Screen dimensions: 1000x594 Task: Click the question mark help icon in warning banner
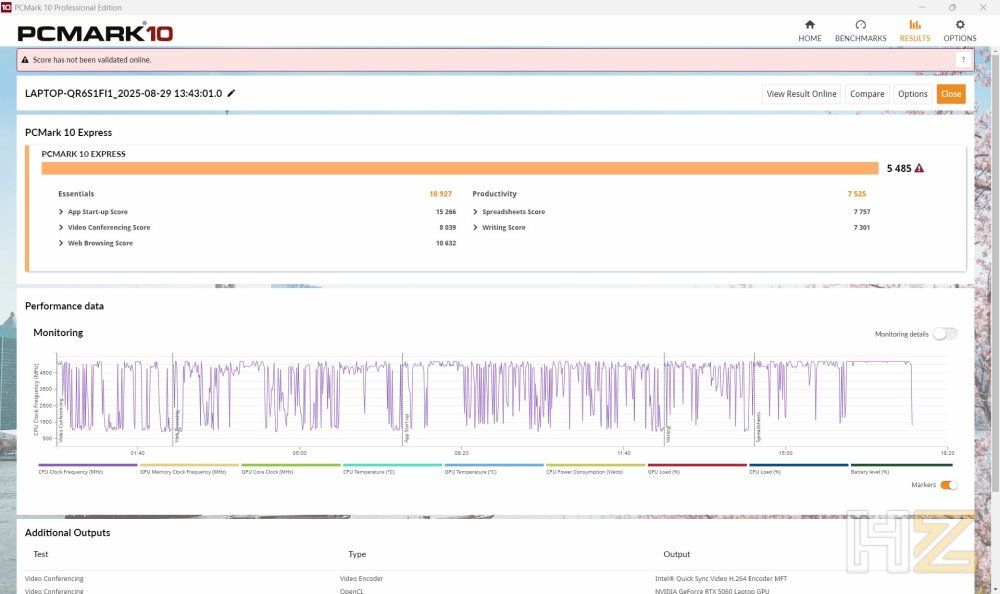[x=963, y=60]
